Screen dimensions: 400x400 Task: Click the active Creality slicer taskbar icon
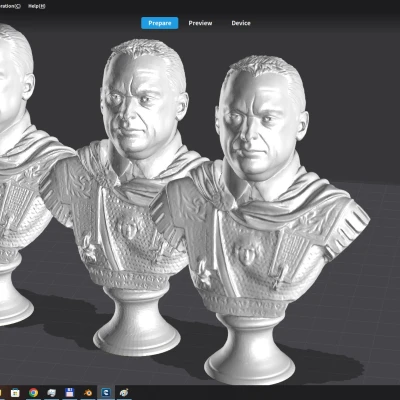[106, 392]
